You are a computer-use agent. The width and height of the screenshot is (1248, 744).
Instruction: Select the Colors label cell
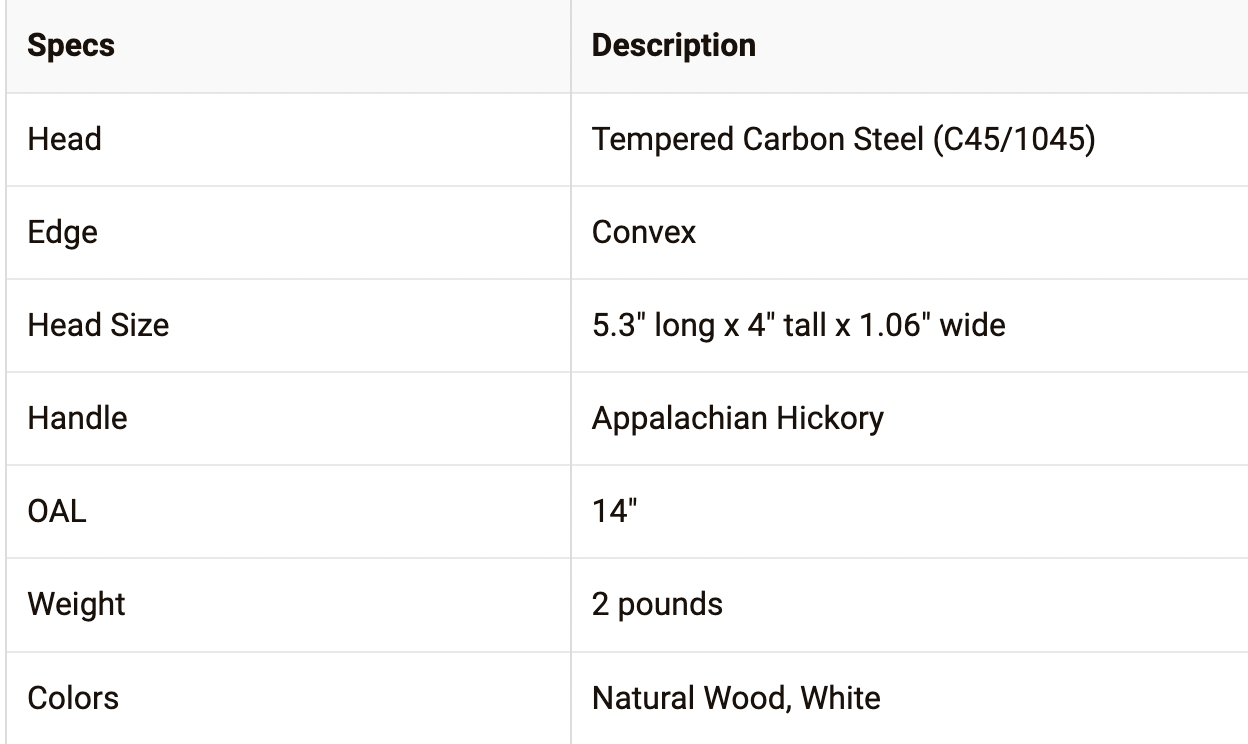tap(73, 697)
